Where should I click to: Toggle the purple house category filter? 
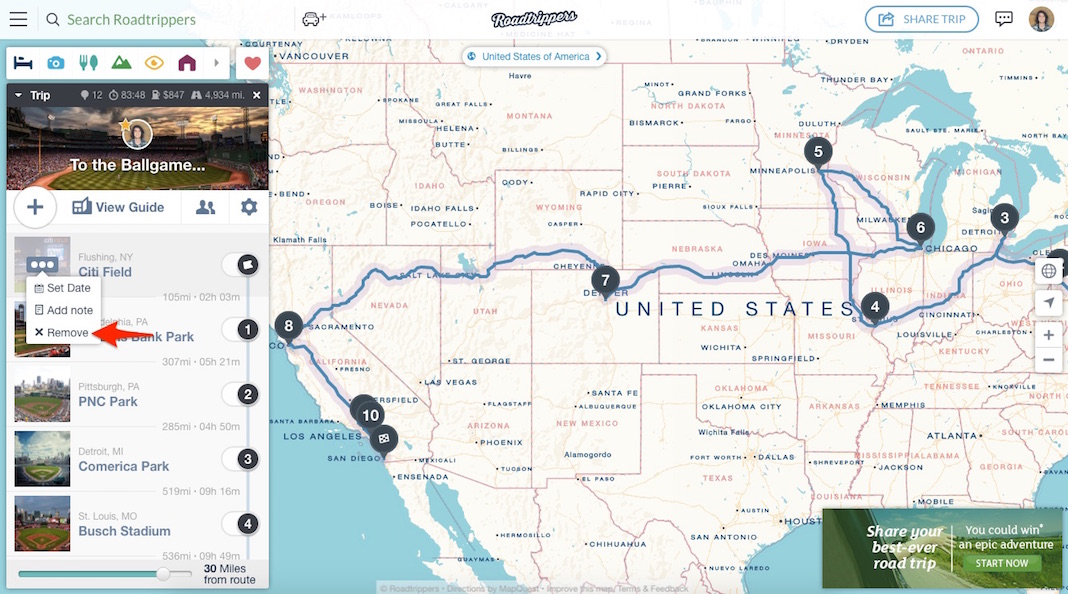187,63
